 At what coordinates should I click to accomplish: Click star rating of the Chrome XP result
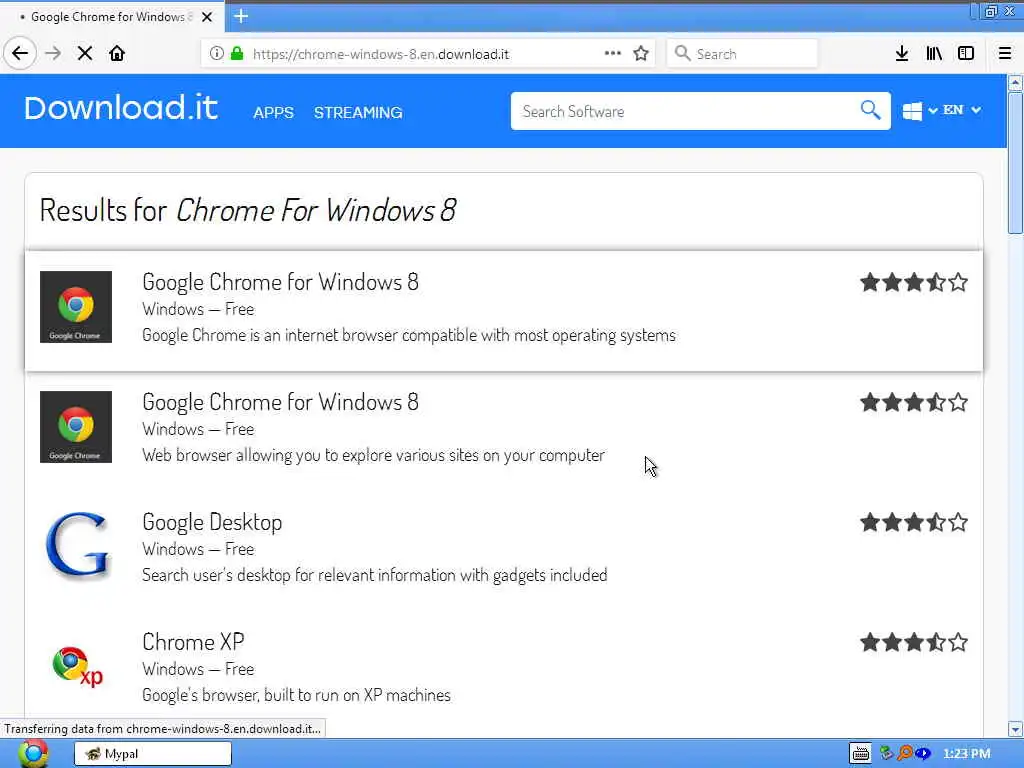pos(914,643)
